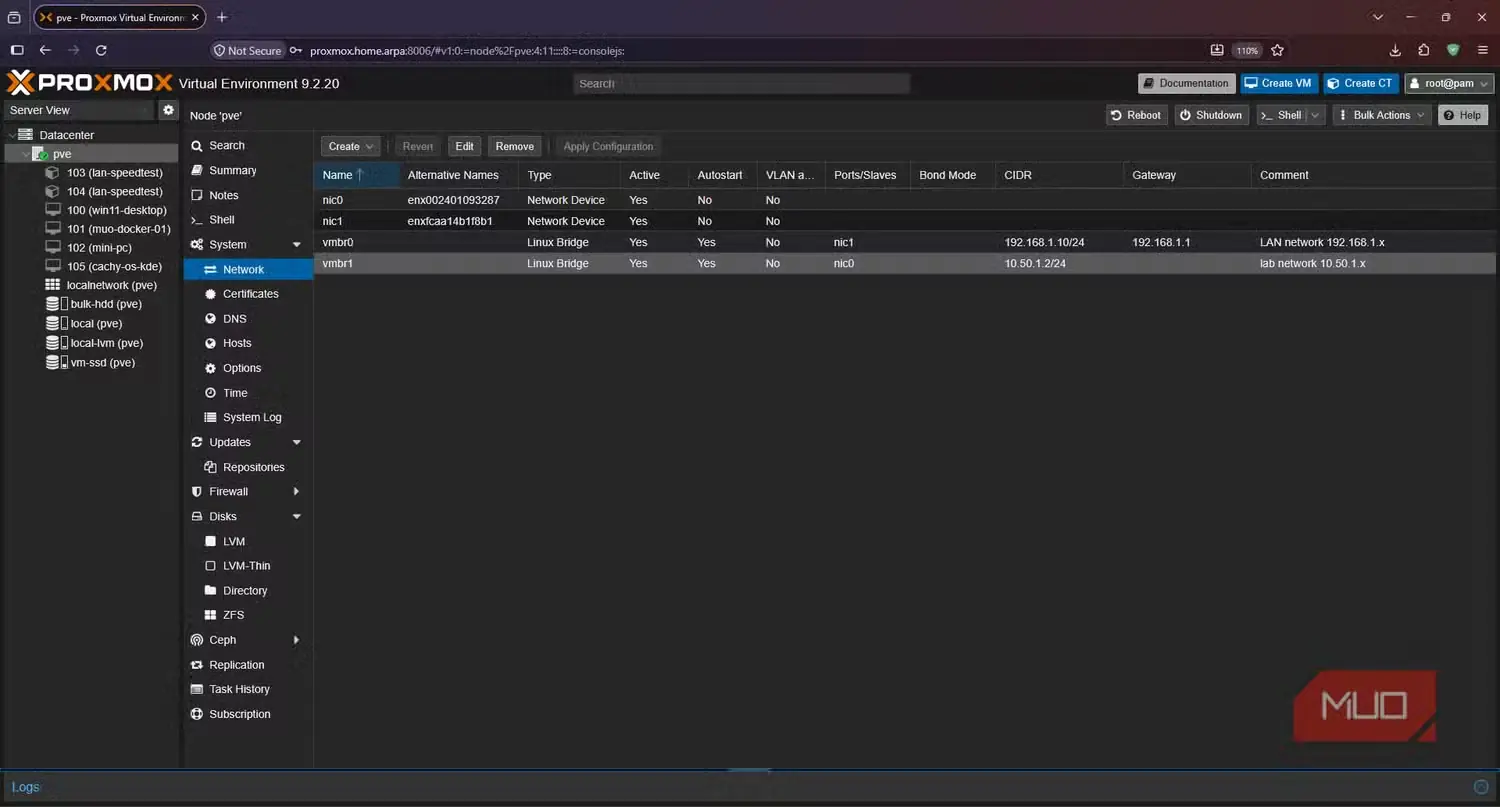Open the Logs panel expand icon
Viewport: 1500px width, 807px height.
pos(1481,787)
